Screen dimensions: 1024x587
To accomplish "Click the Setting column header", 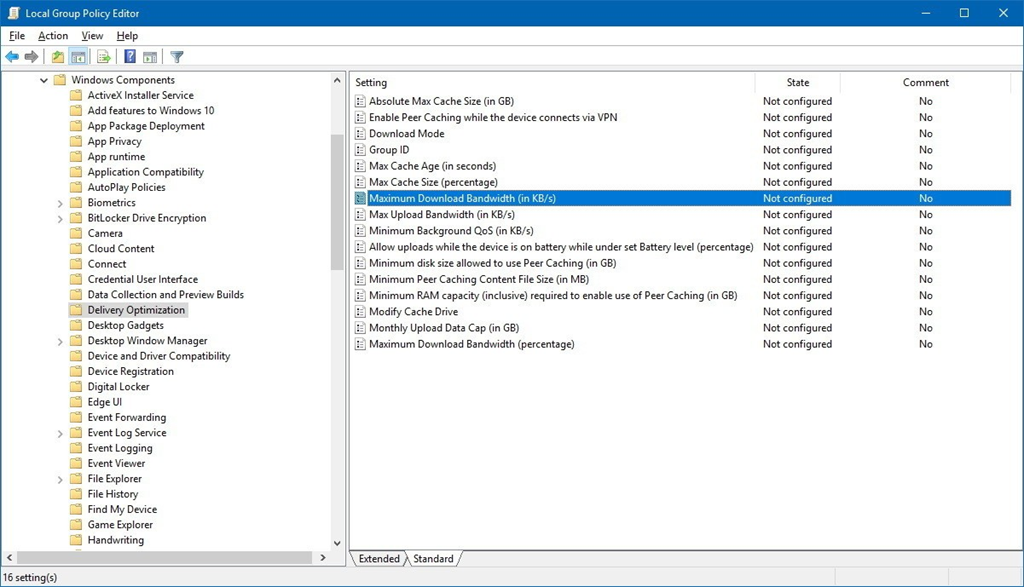I will point(550,82).
